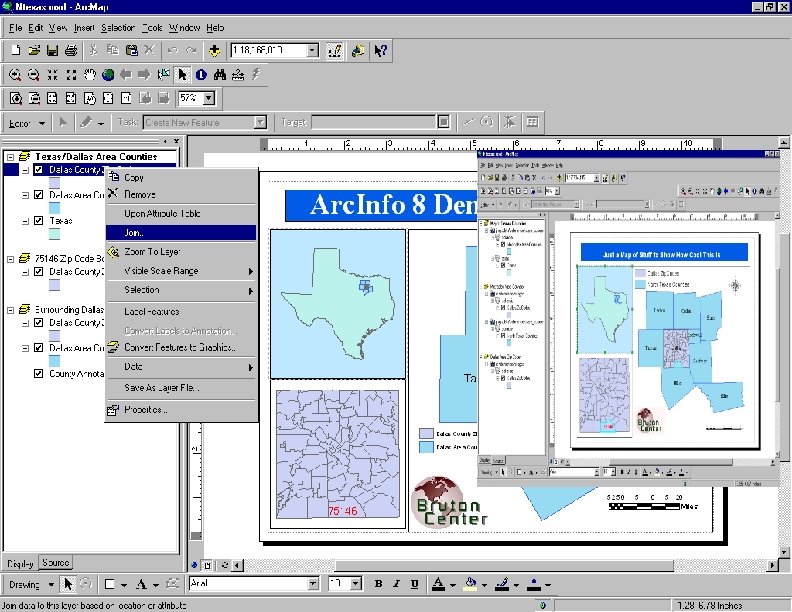The height and width of the screenshot is (612, 792).
Task: Open the Drawing menu dropdown
Action: 31,584
